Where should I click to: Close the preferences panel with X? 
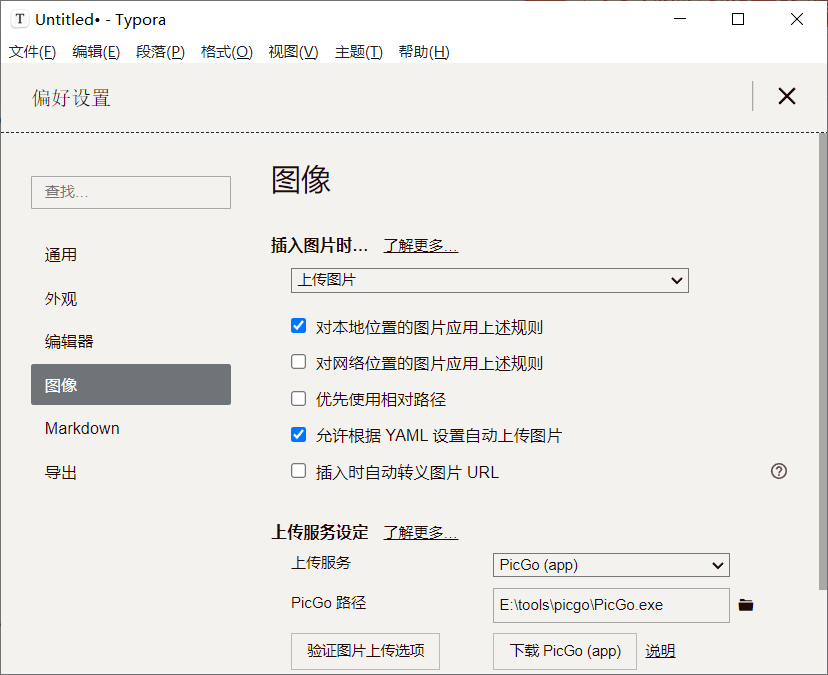[786, 96]
